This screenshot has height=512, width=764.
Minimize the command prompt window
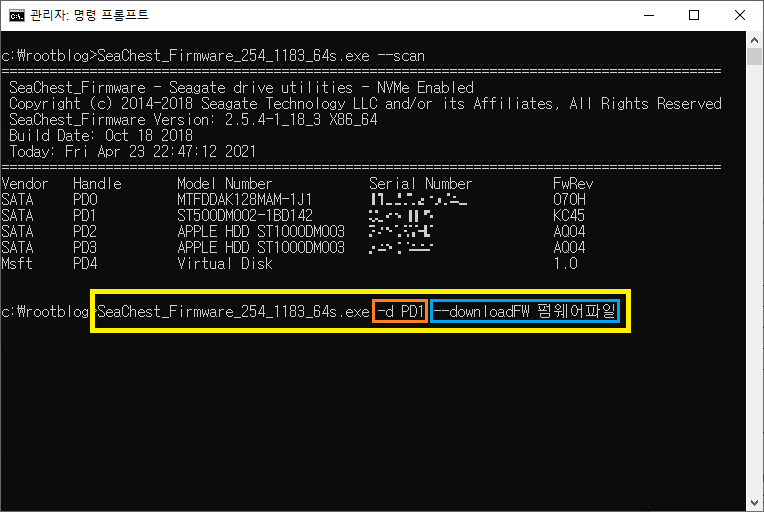pyautogui.click(x=649, y=16)
